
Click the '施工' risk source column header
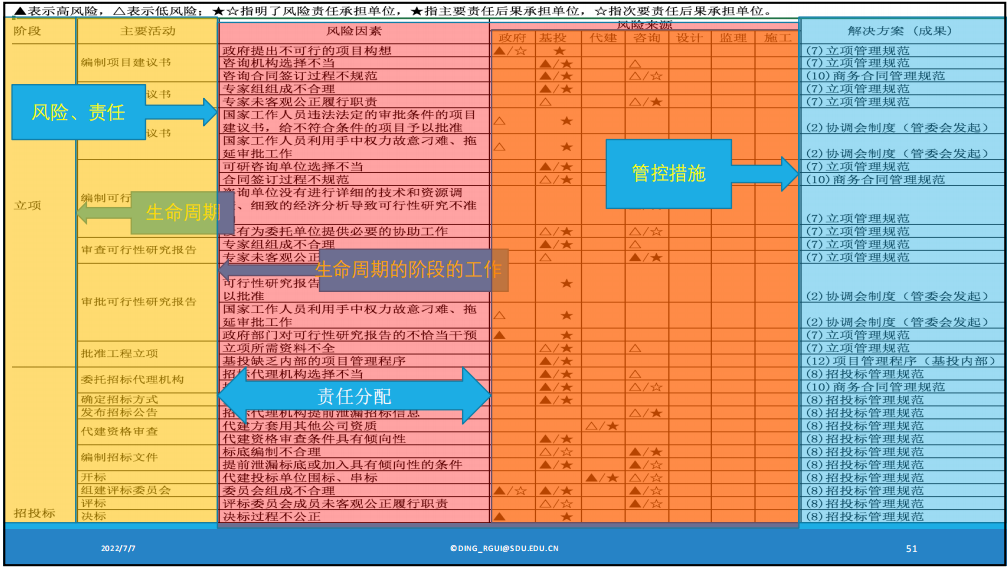click(777, 38)
